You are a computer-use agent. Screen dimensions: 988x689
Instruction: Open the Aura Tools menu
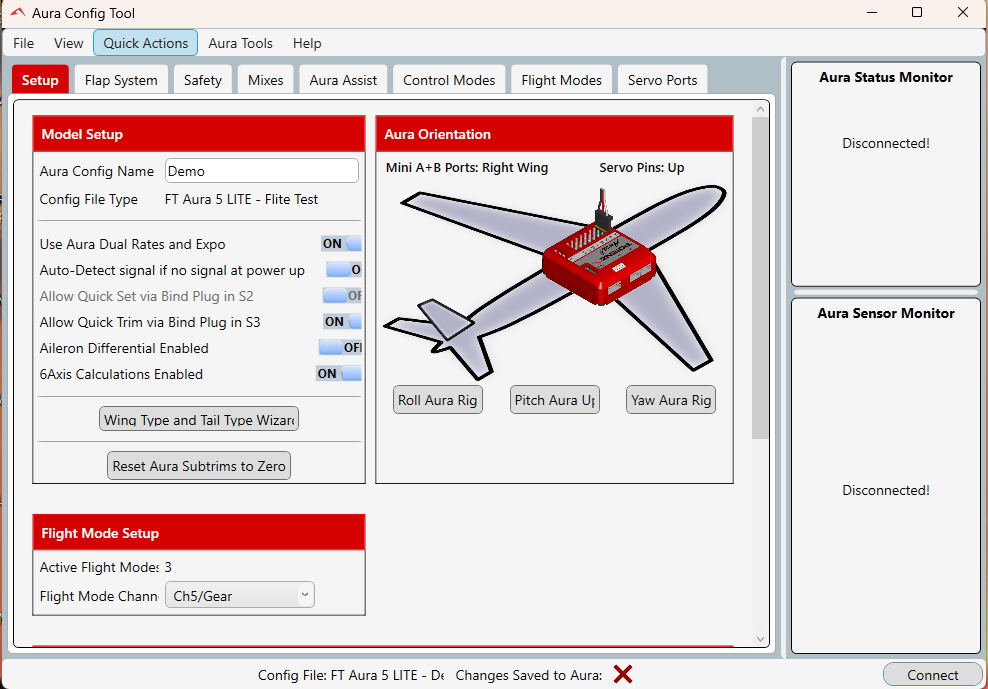(x=240, y=43)
